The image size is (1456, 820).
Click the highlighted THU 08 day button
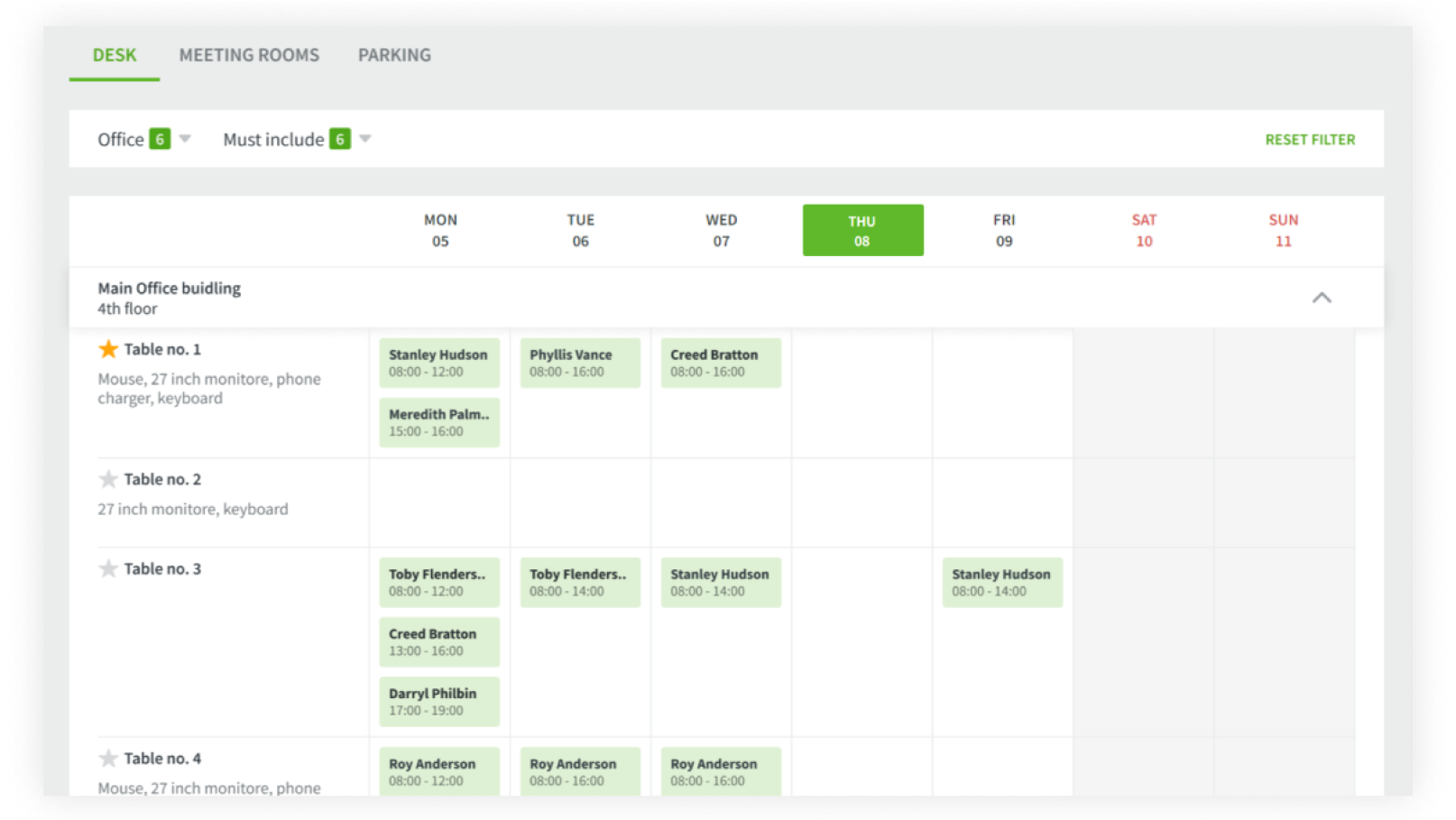(x=862, y=230)
